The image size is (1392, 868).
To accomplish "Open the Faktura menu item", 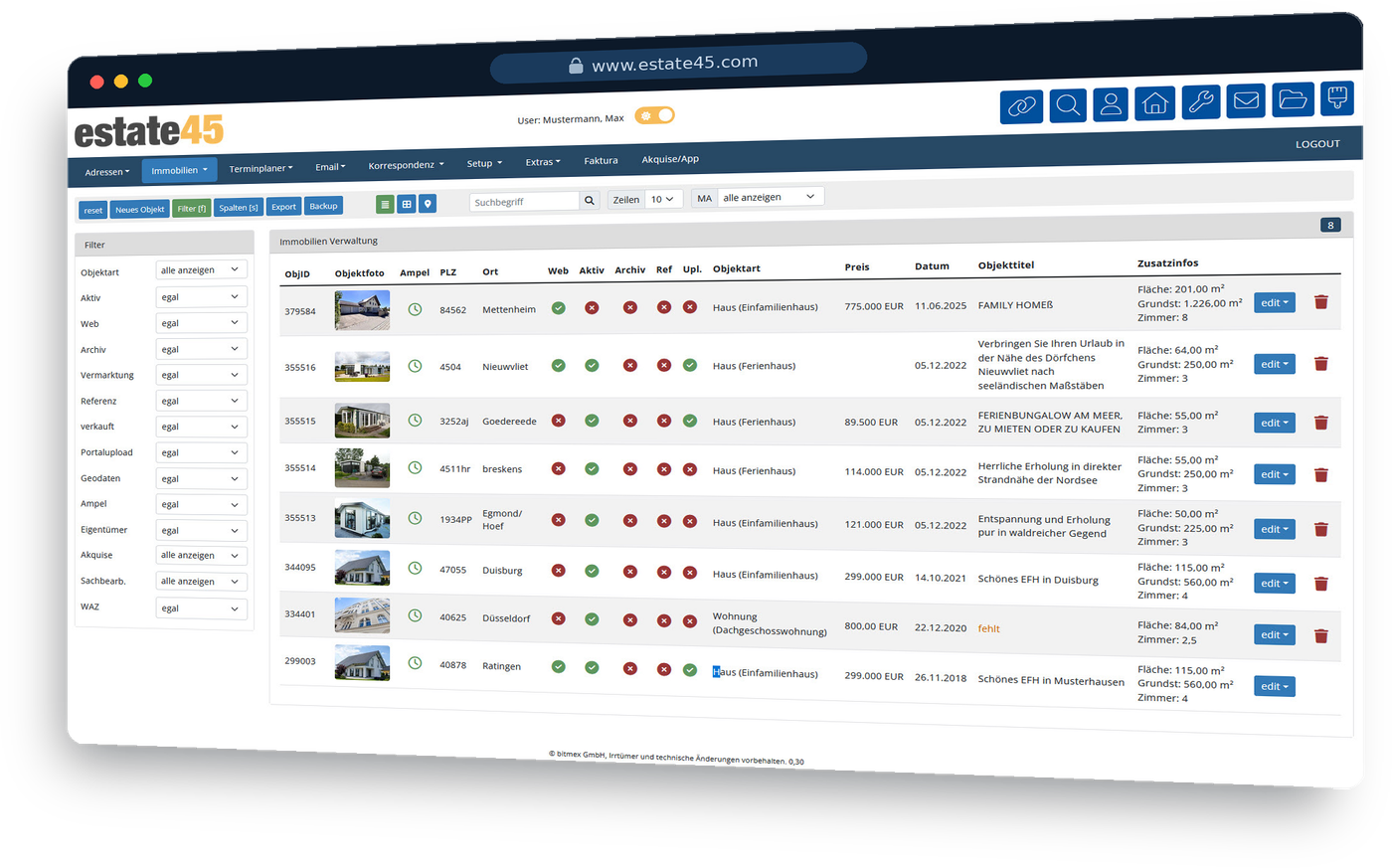I will [601, 160].
